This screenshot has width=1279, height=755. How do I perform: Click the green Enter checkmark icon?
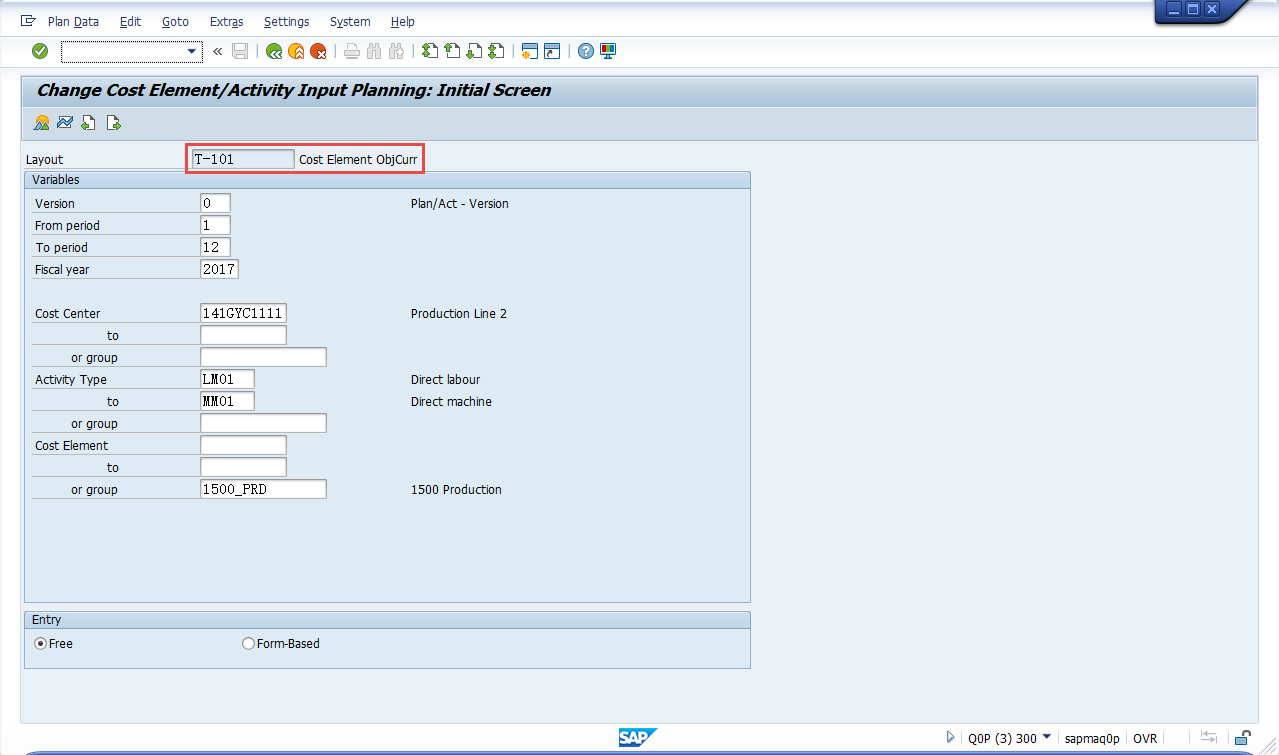40,51
